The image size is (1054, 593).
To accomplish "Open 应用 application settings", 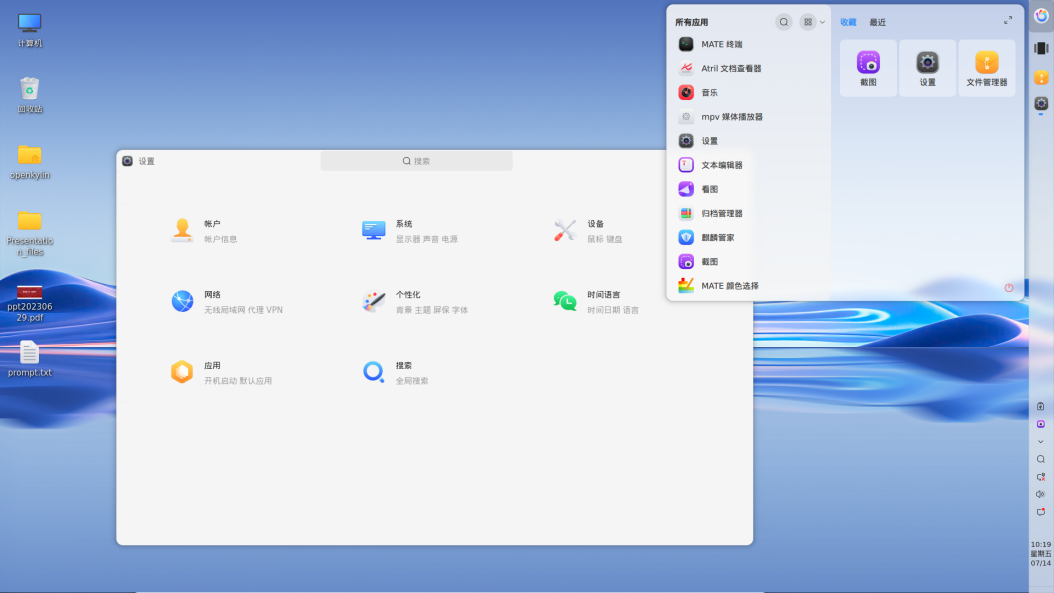I will (x=220, y=372).
